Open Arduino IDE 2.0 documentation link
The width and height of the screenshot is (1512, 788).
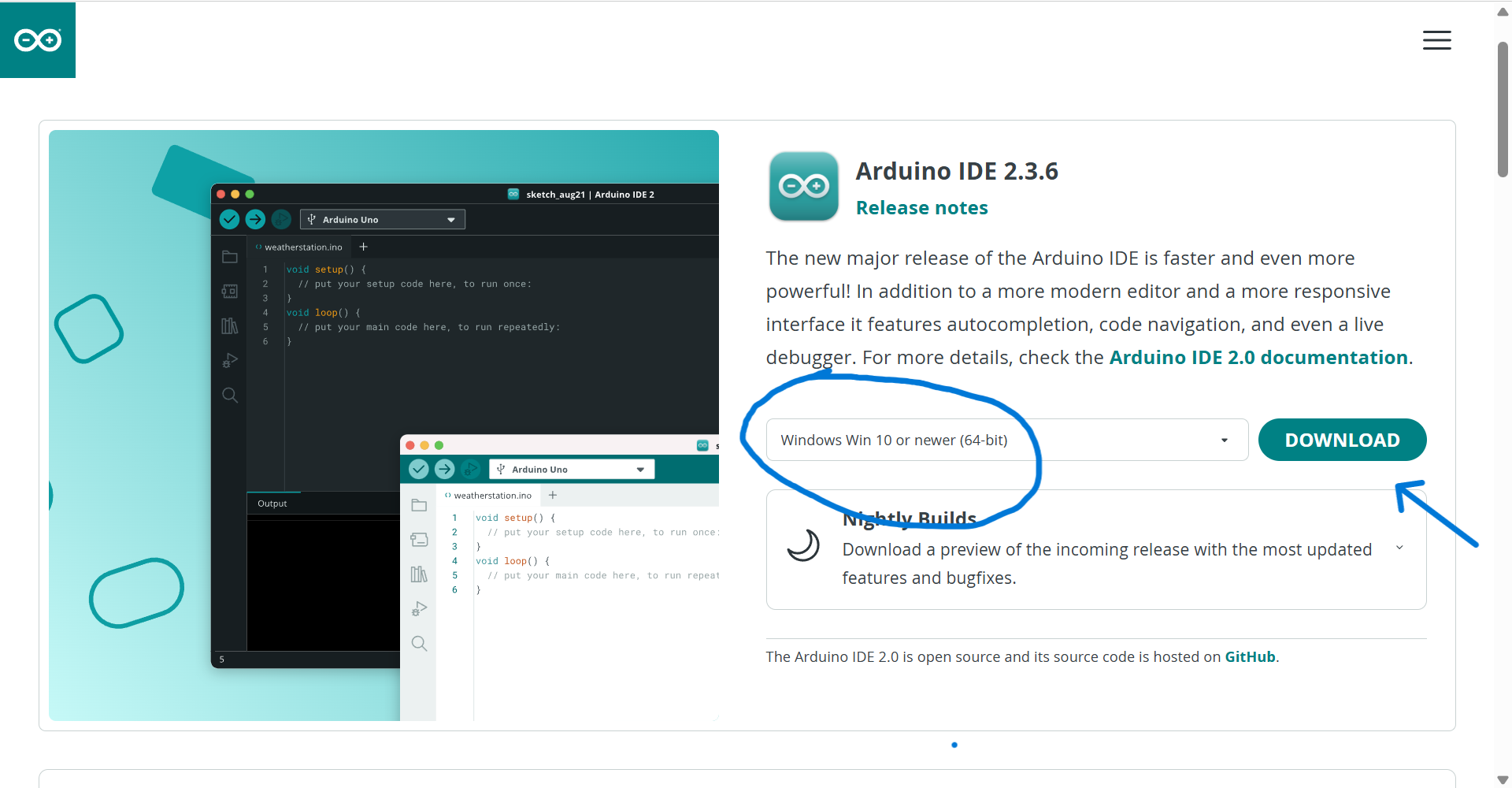(x=1258, y=358)
